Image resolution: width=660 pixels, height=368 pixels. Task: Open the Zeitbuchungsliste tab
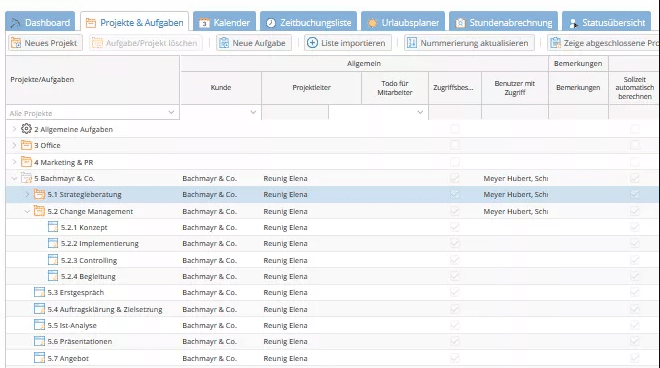click(x=309, y=22)
